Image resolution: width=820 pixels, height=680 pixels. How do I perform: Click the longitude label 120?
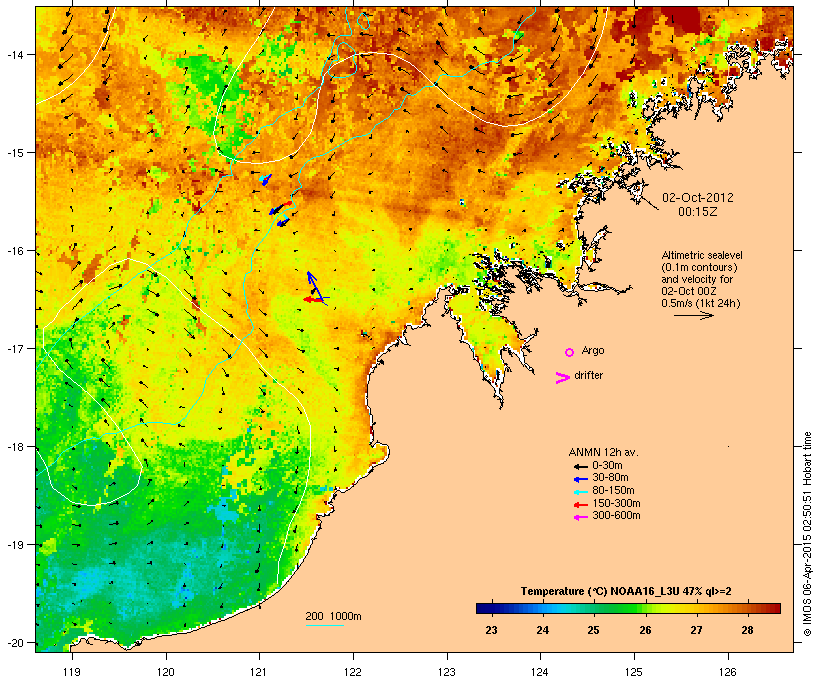tap(166, 672)
